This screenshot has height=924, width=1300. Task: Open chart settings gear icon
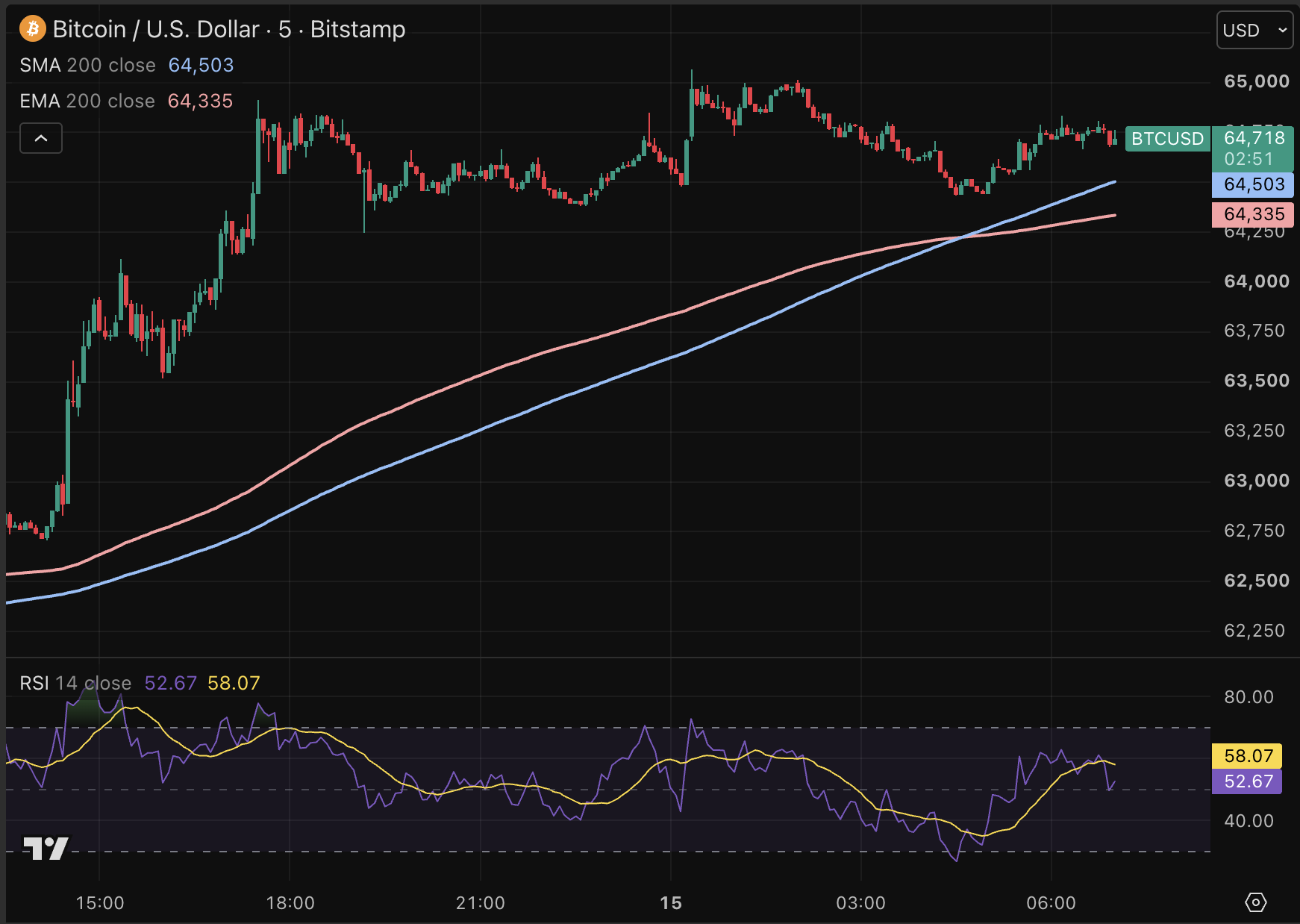[x=1256, y=902]
